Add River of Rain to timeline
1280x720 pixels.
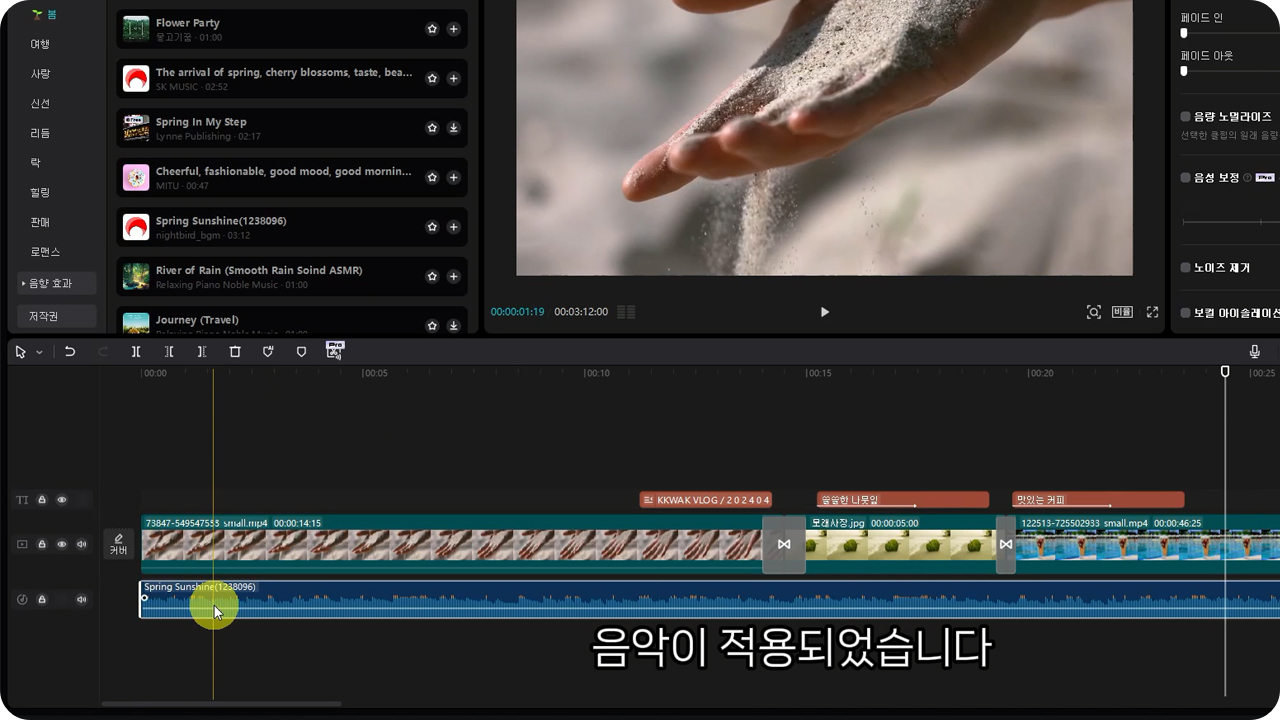tap(453, 276)
